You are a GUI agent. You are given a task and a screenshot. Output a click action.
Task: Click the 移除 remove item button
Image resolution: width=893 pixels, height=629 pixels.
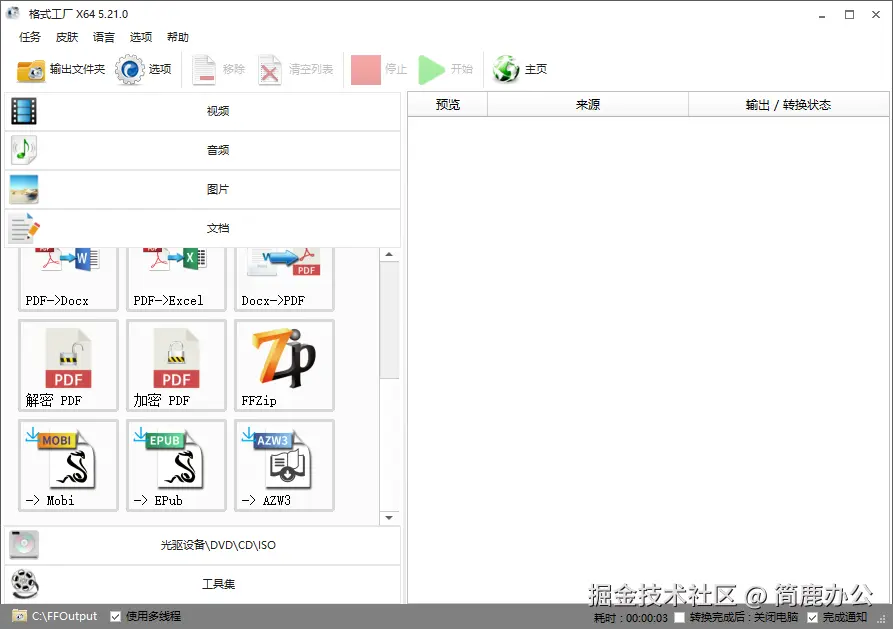[219, 70]
